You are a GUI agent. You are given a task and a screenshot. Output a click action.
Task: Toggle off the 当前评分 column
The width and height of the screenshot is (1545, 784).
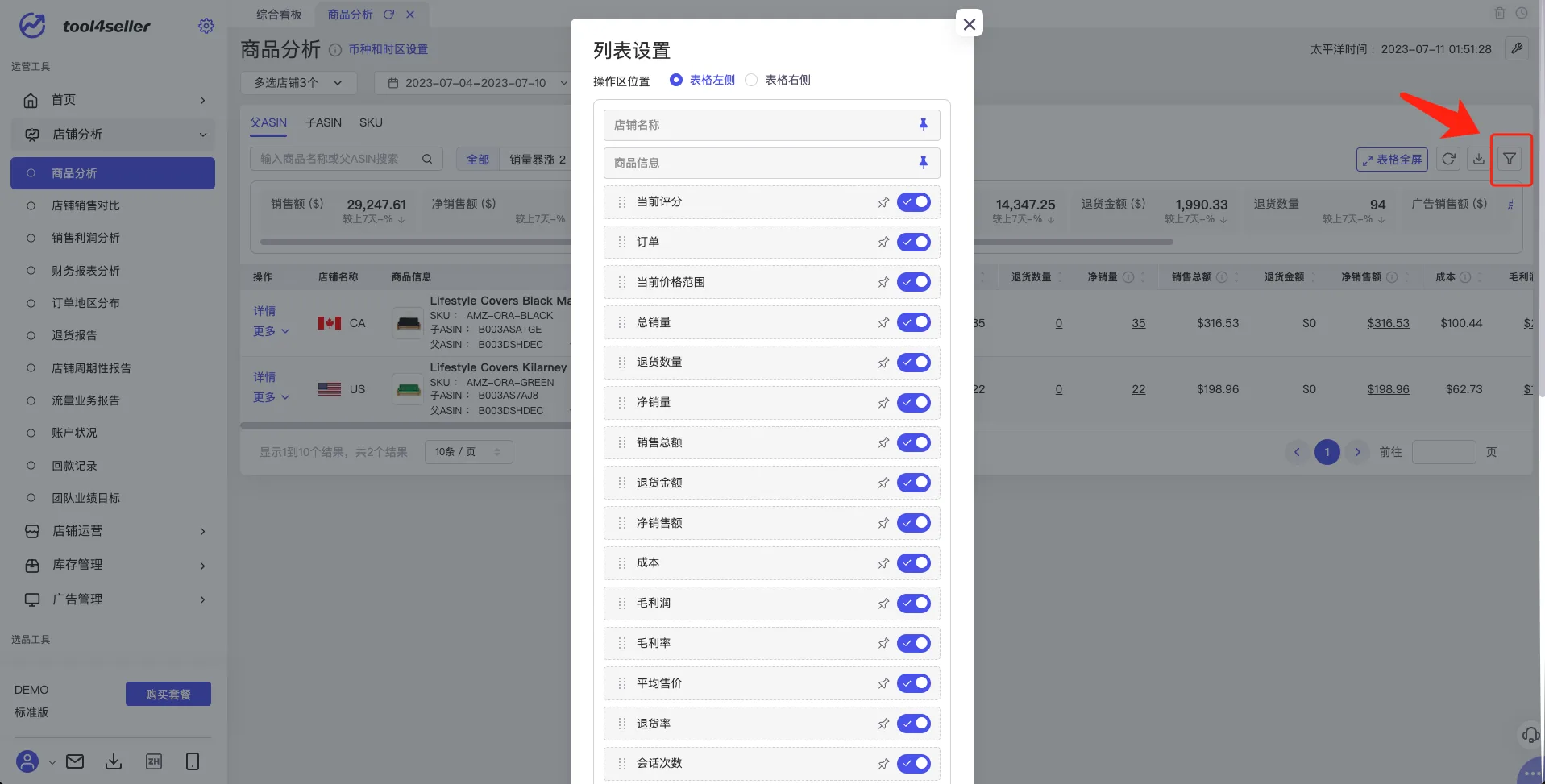(x=914, y=202)
